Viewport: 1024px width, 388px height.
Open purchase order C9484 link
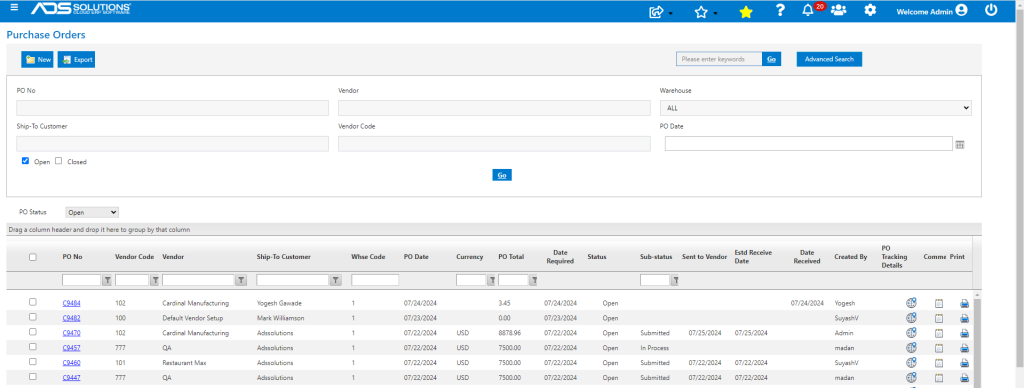pyautogui.click(x=71, y=303)
